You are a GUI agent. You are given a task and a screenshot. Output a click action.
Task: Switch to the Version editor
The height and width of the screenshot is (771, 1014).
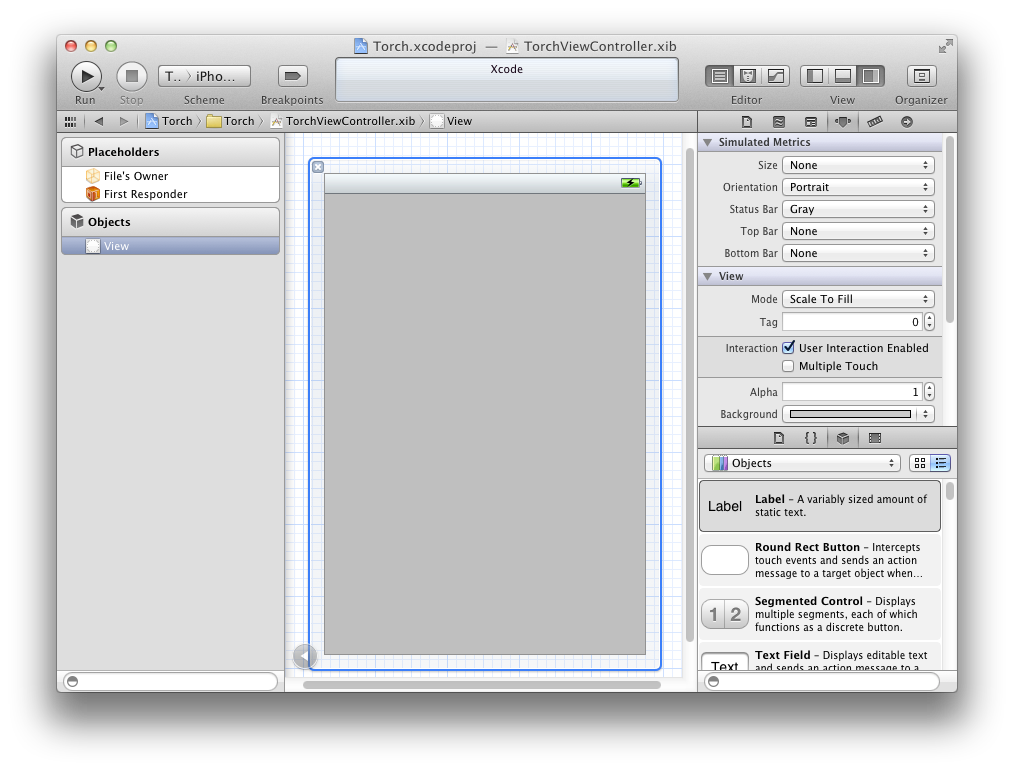[775, 75]
